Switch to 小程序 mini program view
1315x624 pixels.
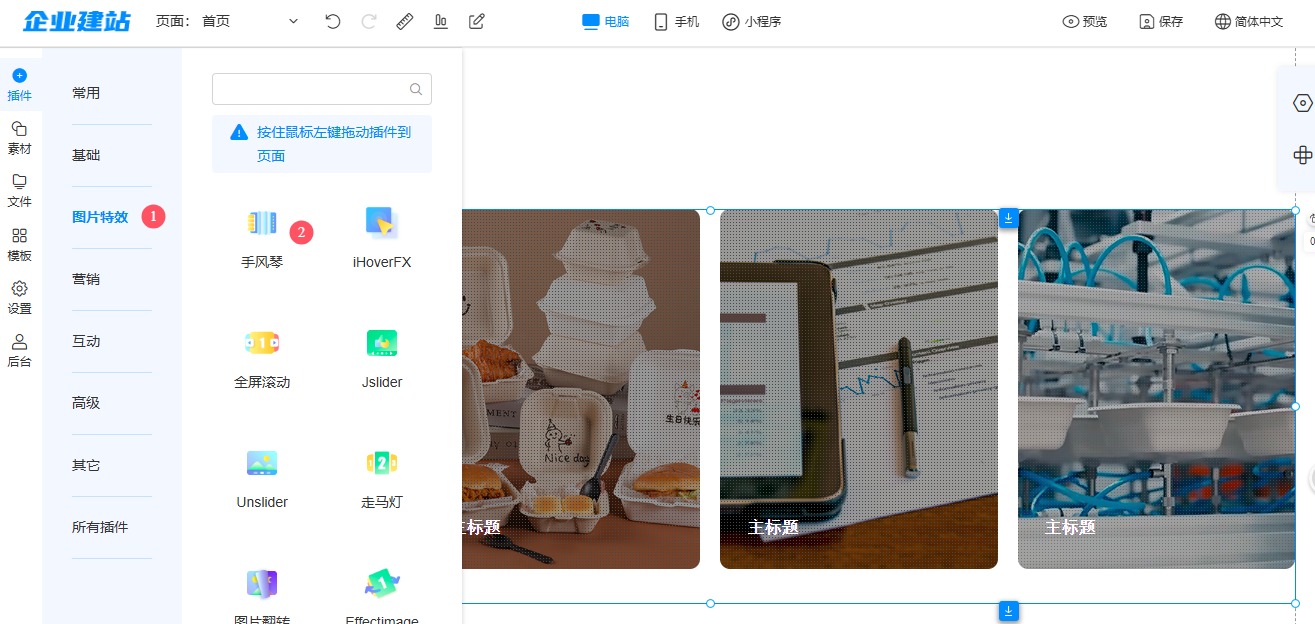(751, 21)
